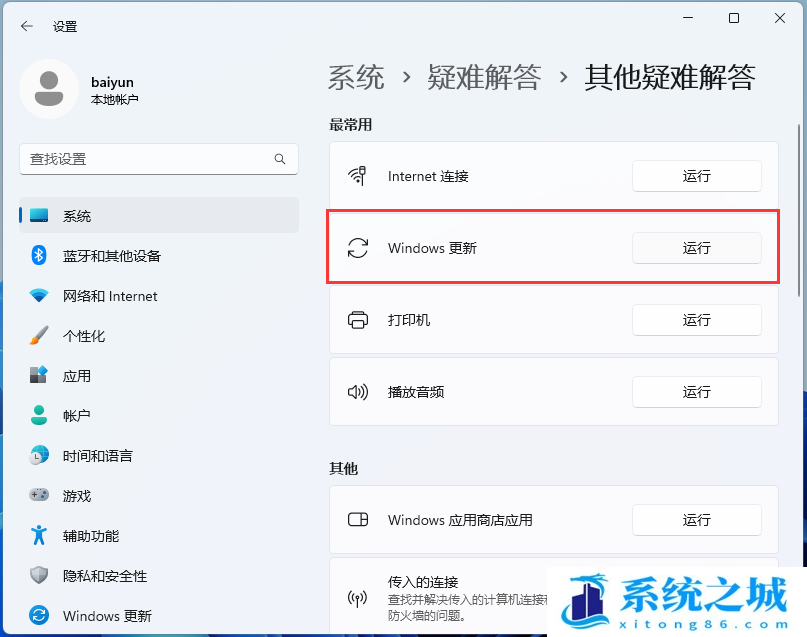Click the 时间和语言 globe clock icon

click(39, 455)
